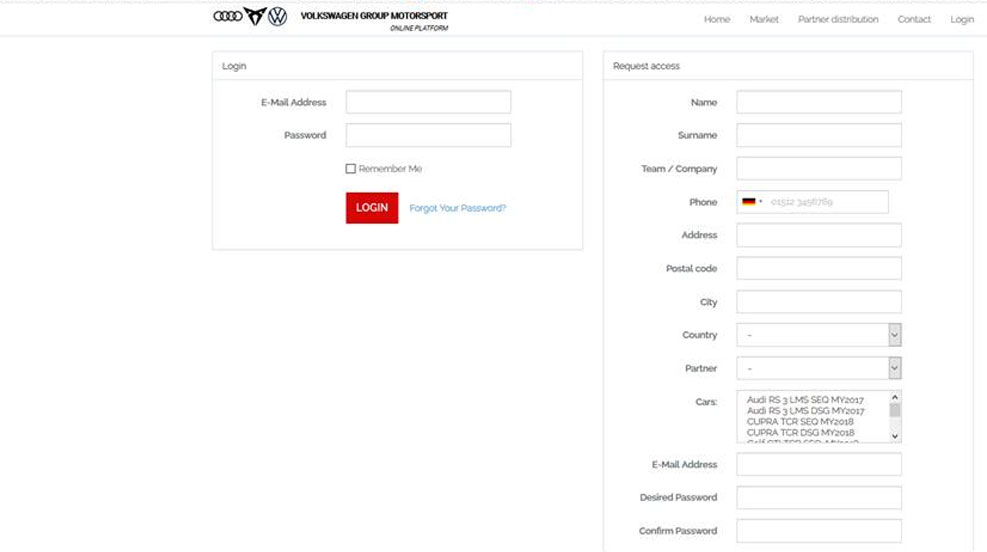The height and width of the screenshot is (552, 987).
Task: Click the CUPRA logo in header
Action: coord(255,16)
